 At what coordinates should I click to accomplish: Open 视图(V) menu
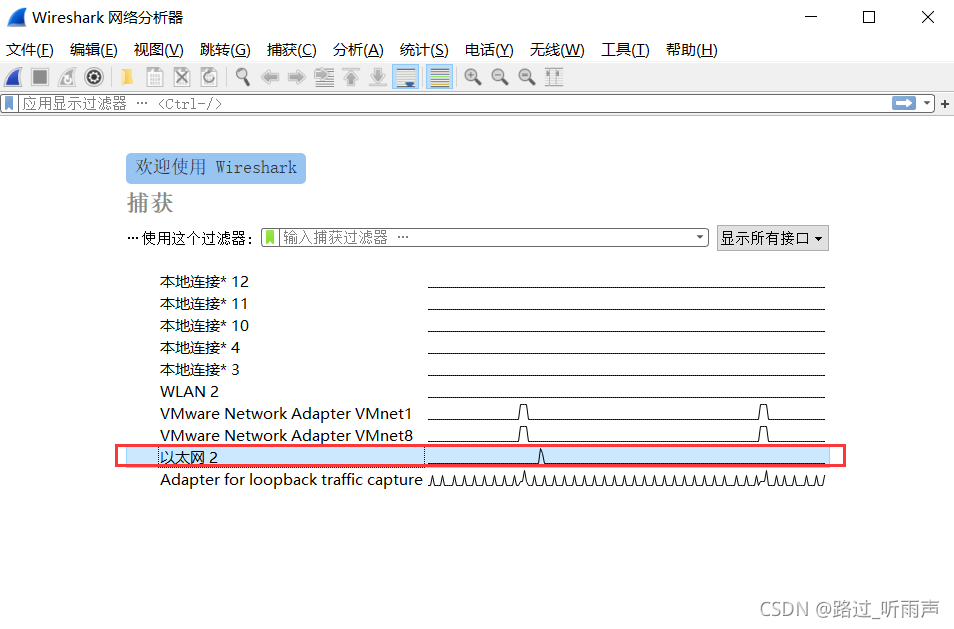pyautogui.click(x=158, y=50)
